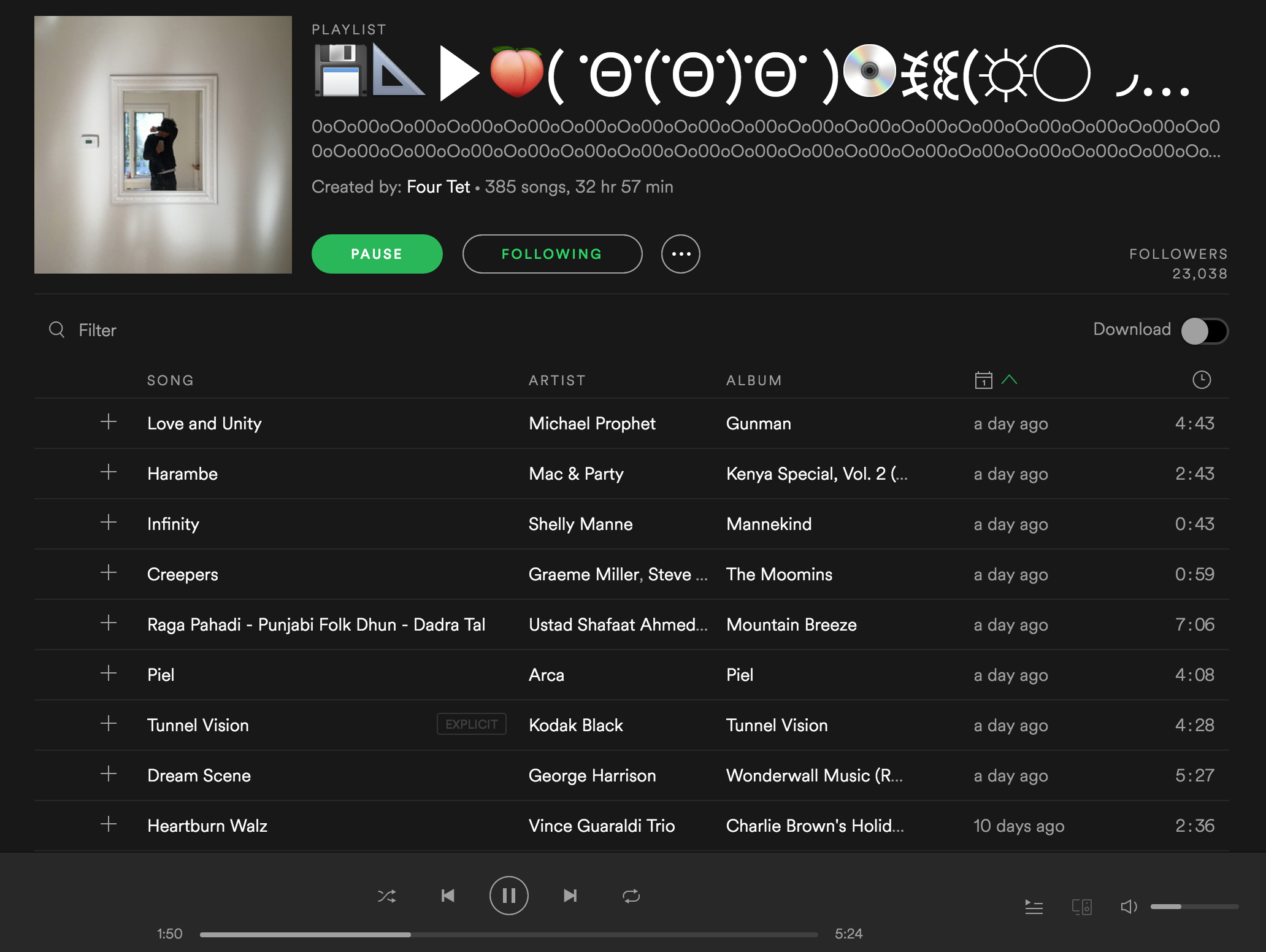Viewport: 1266px width, 952px height.
Task: Add Love and Unity to library
Action: tap(109, 422)
